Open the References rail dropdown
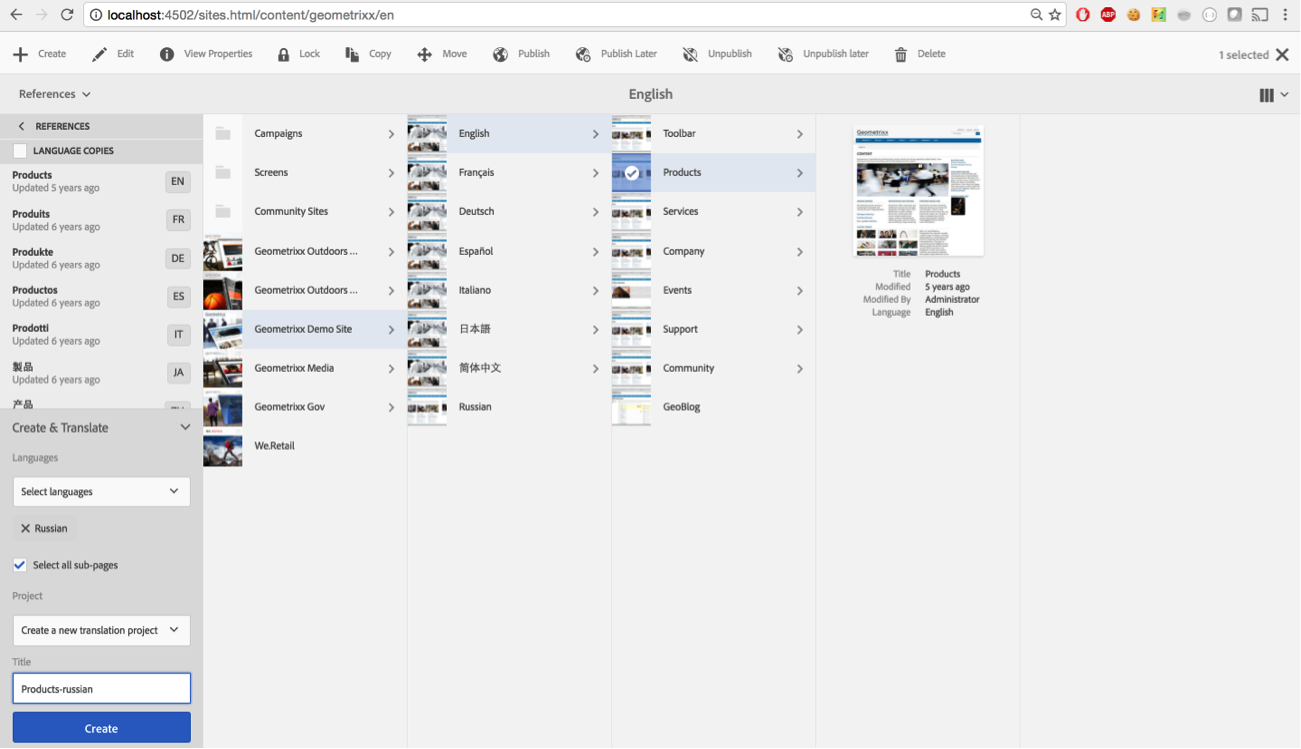 [x=55, y=94]
